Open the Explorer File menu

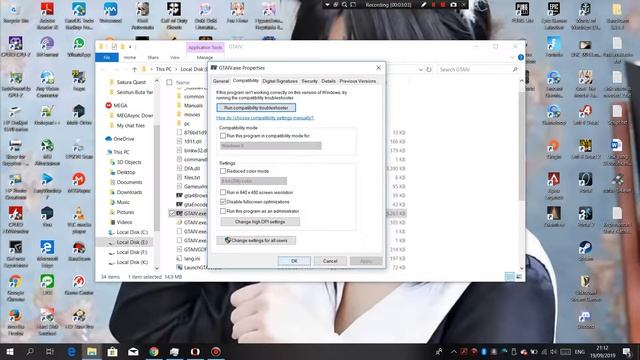(107, 58)
